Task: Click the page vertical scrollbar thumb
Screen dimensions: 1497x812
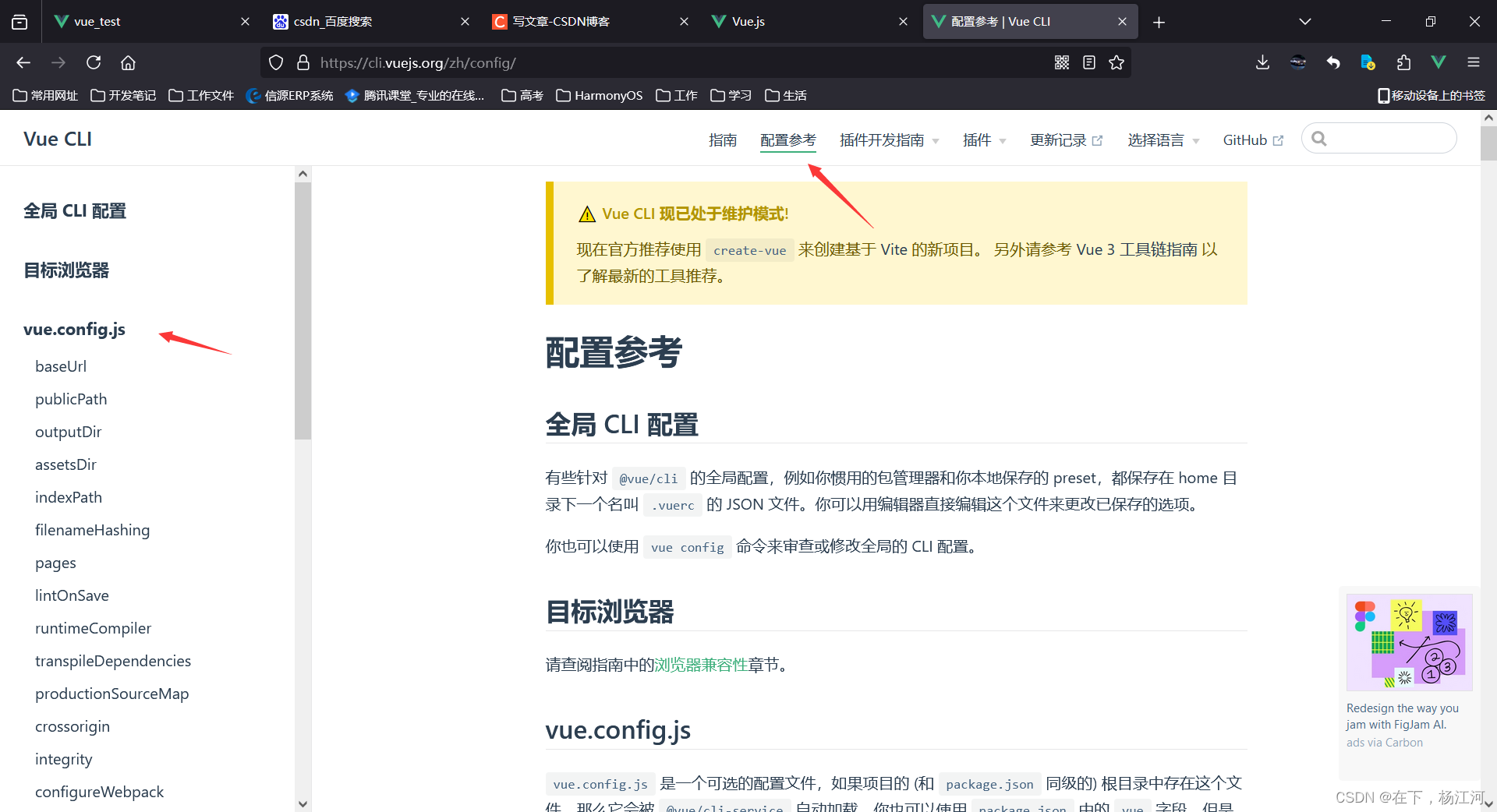Action: pyautogui.click(x=1488, y=143)
